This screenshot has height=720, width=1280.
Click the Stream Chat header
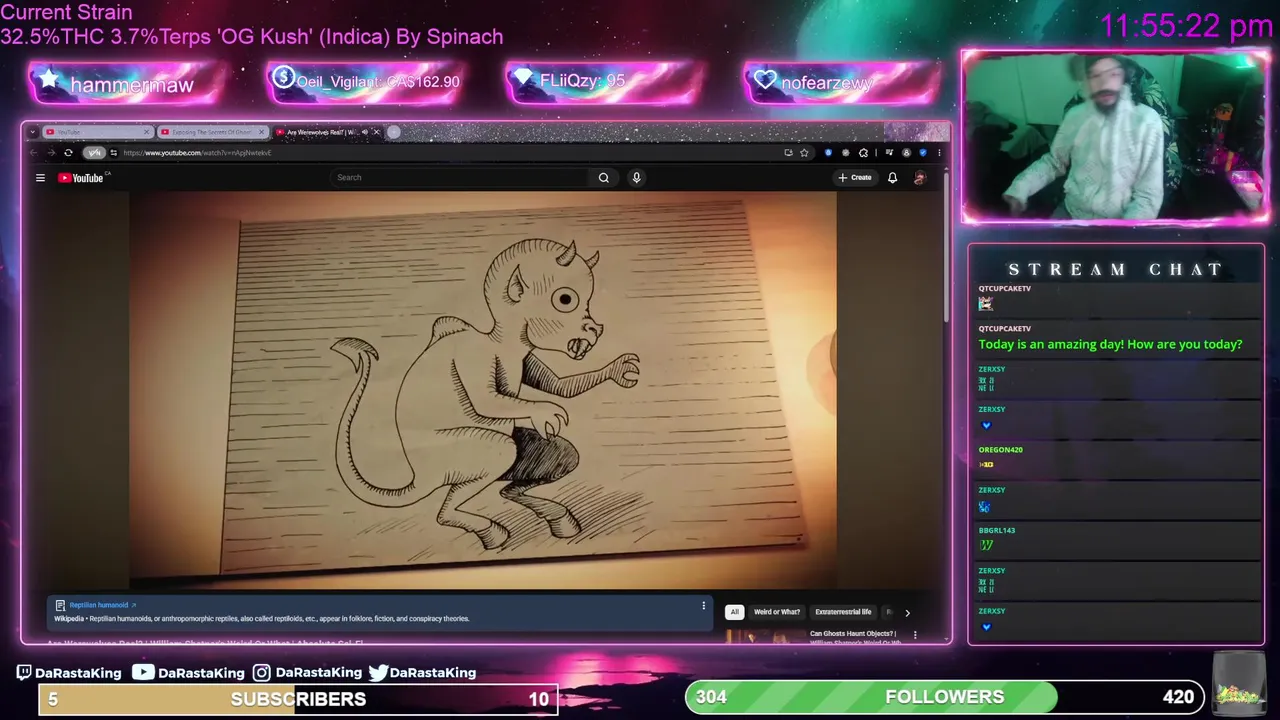[x=1115, y=269]
